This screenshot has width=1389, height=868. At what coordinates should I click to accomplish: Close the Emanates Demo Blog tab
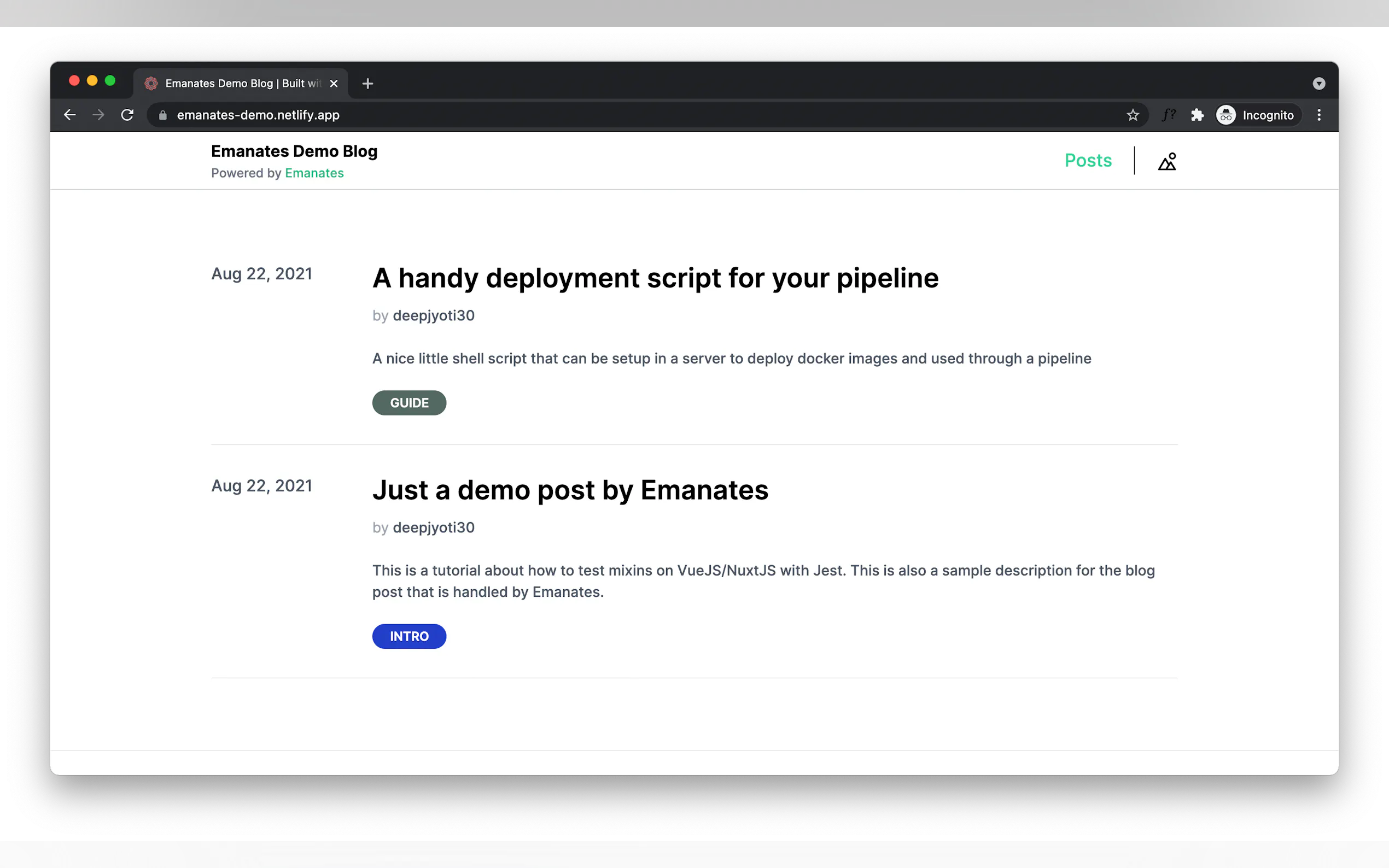(x=334, y=84)
